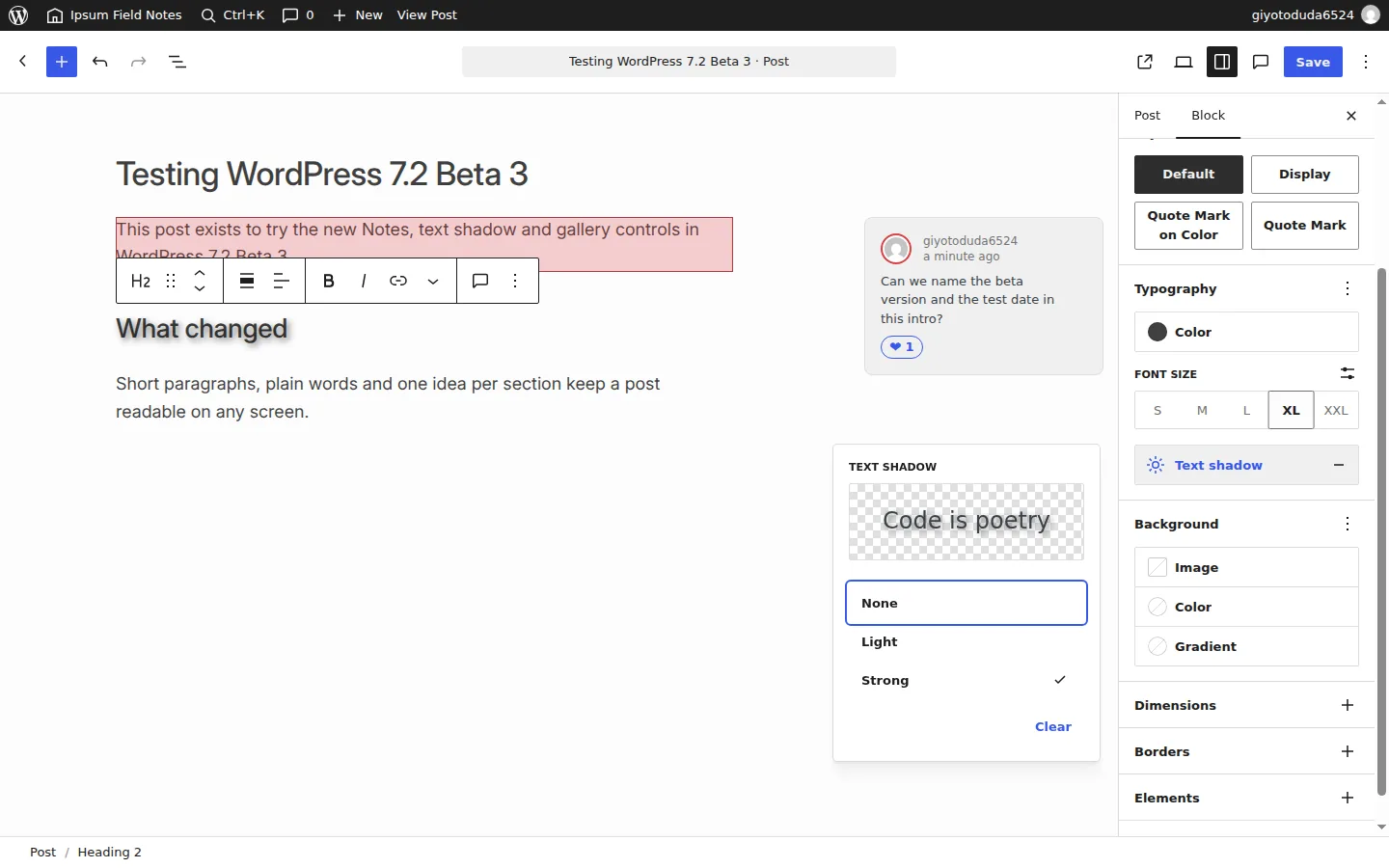
Task: Open post preview in new tab icon
Action: pyautogui.click(x=1145, y=62)
